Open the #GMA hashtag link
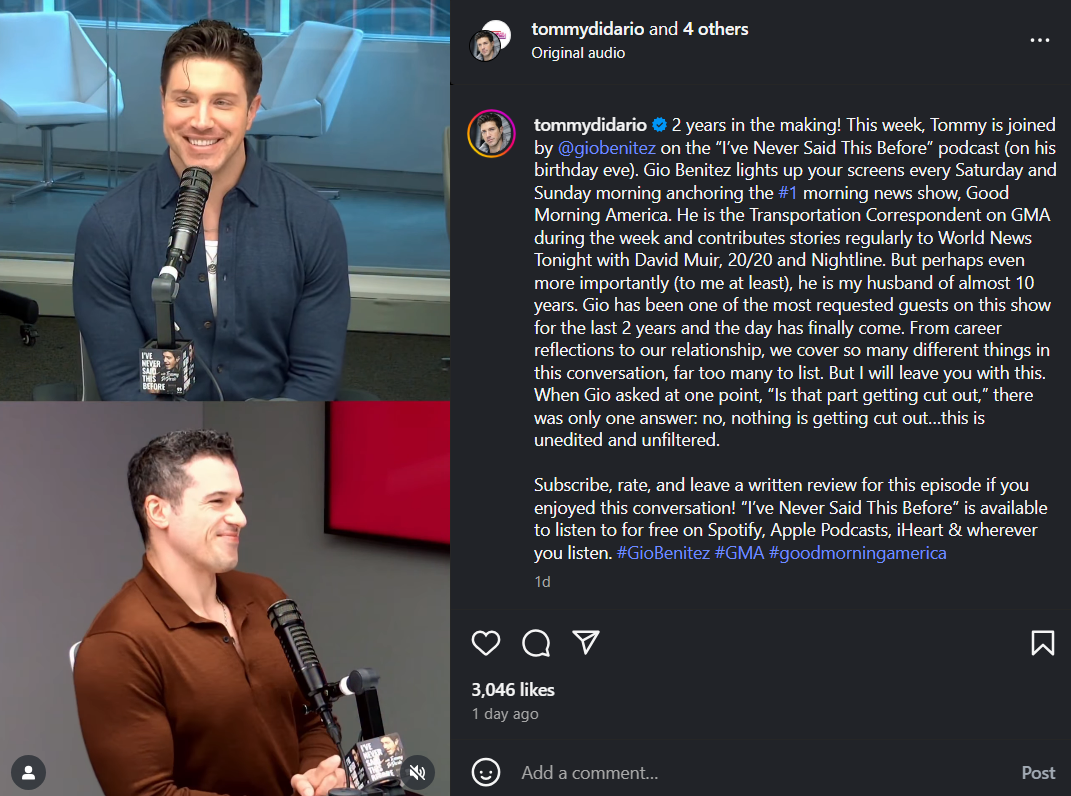Image resolution: width=1071 pixels, height=796 pixels. [739, 553]
